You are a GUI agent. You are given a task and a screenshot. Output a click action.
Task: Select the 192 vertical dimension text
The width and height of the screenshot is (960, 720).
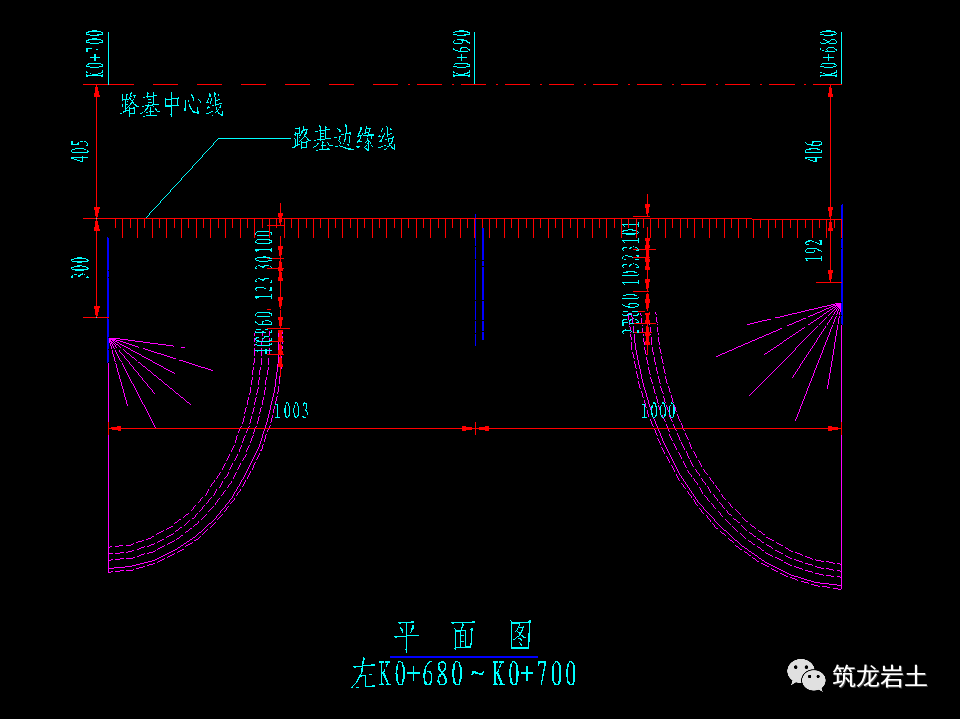(814, 250)
